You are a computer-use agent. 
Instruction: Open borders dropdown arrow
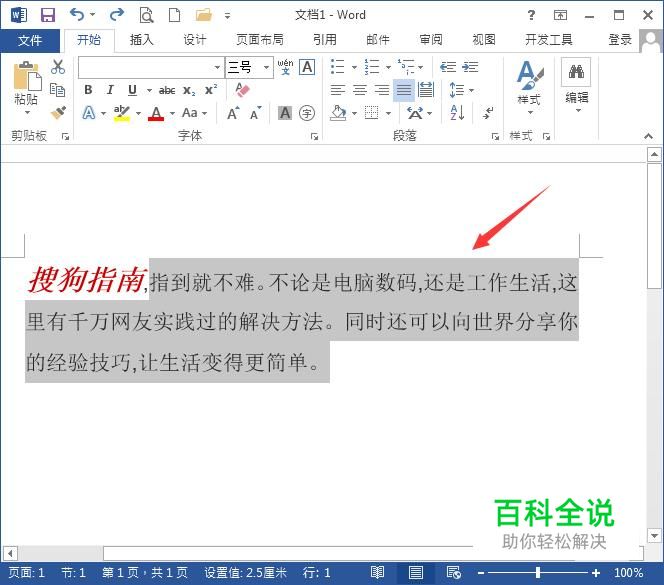[x=388, y=113]
